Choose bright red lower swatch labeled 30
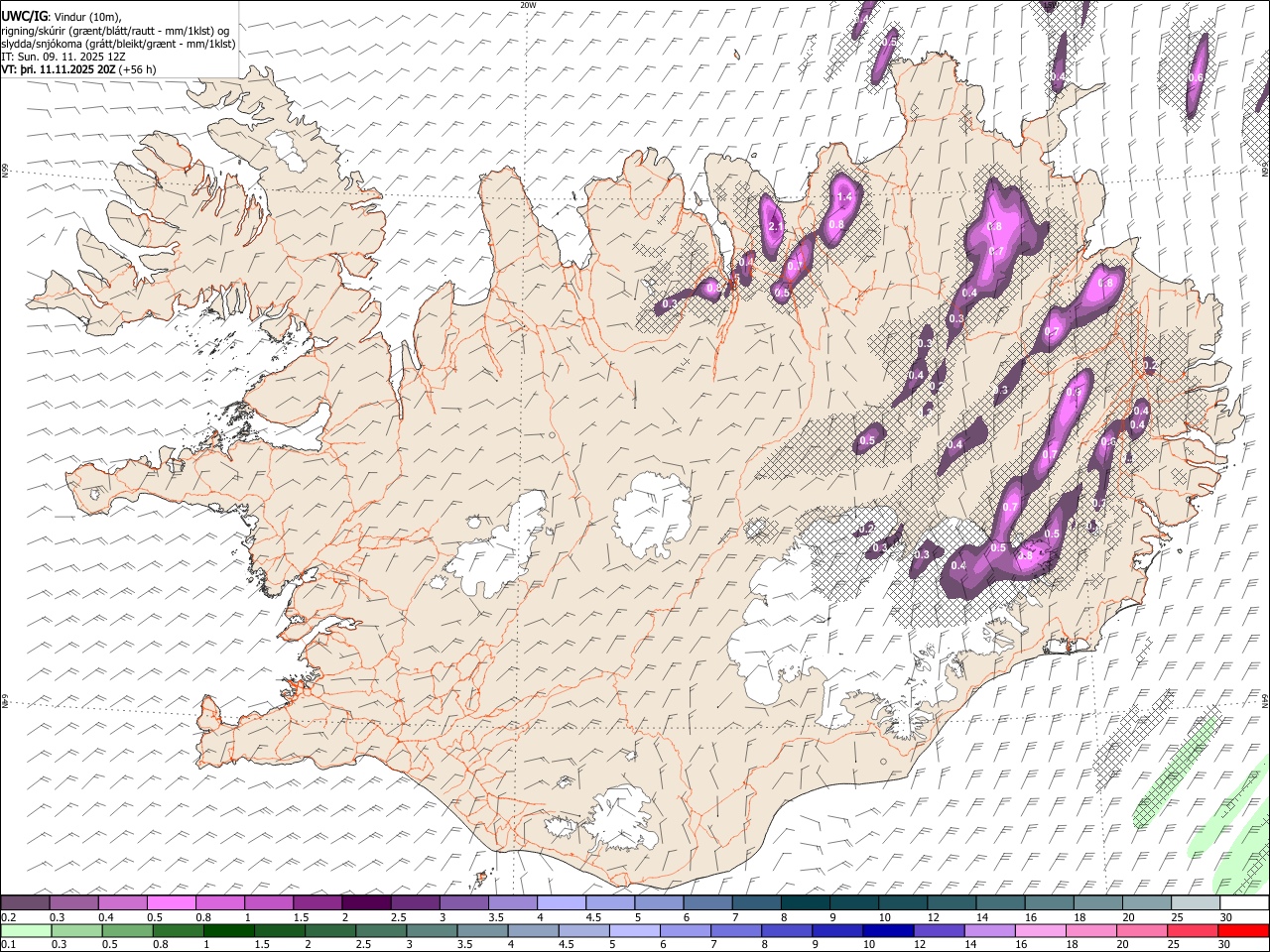The image size is (1270, 952). (1242, 930)
